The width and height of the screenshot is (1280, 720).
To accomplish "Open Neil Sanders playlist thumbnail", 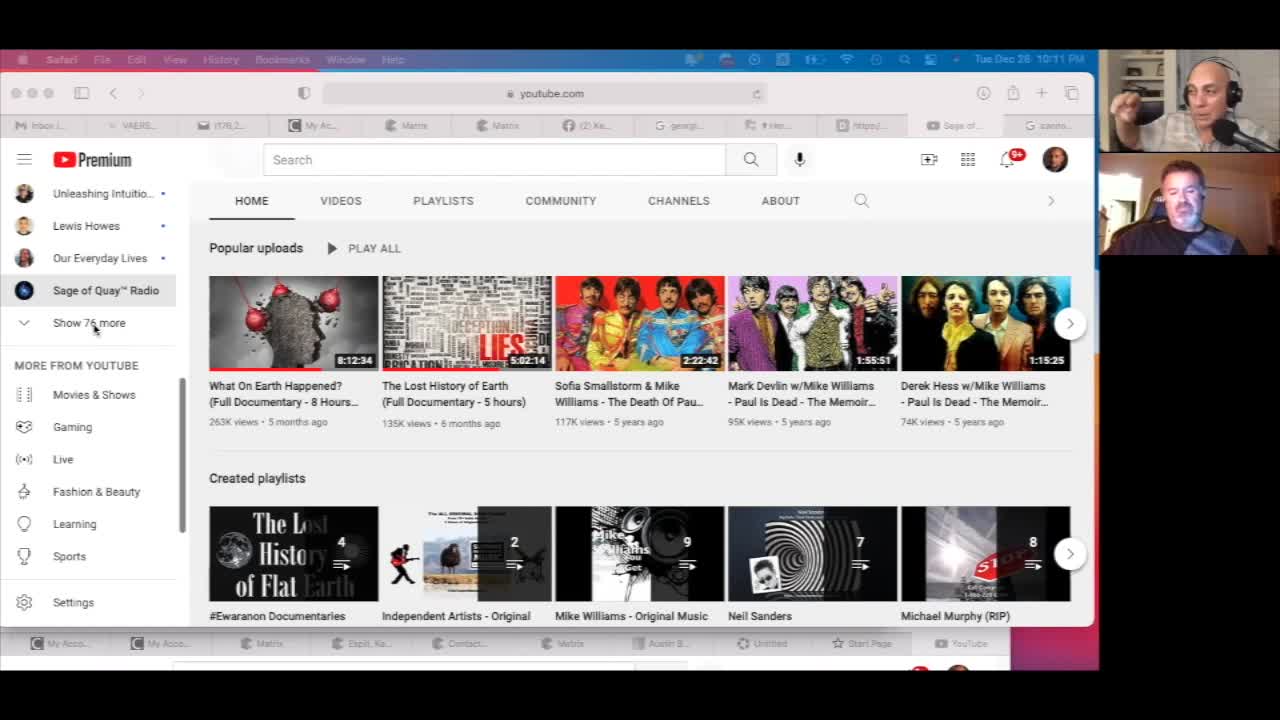I will pos(813,554).
